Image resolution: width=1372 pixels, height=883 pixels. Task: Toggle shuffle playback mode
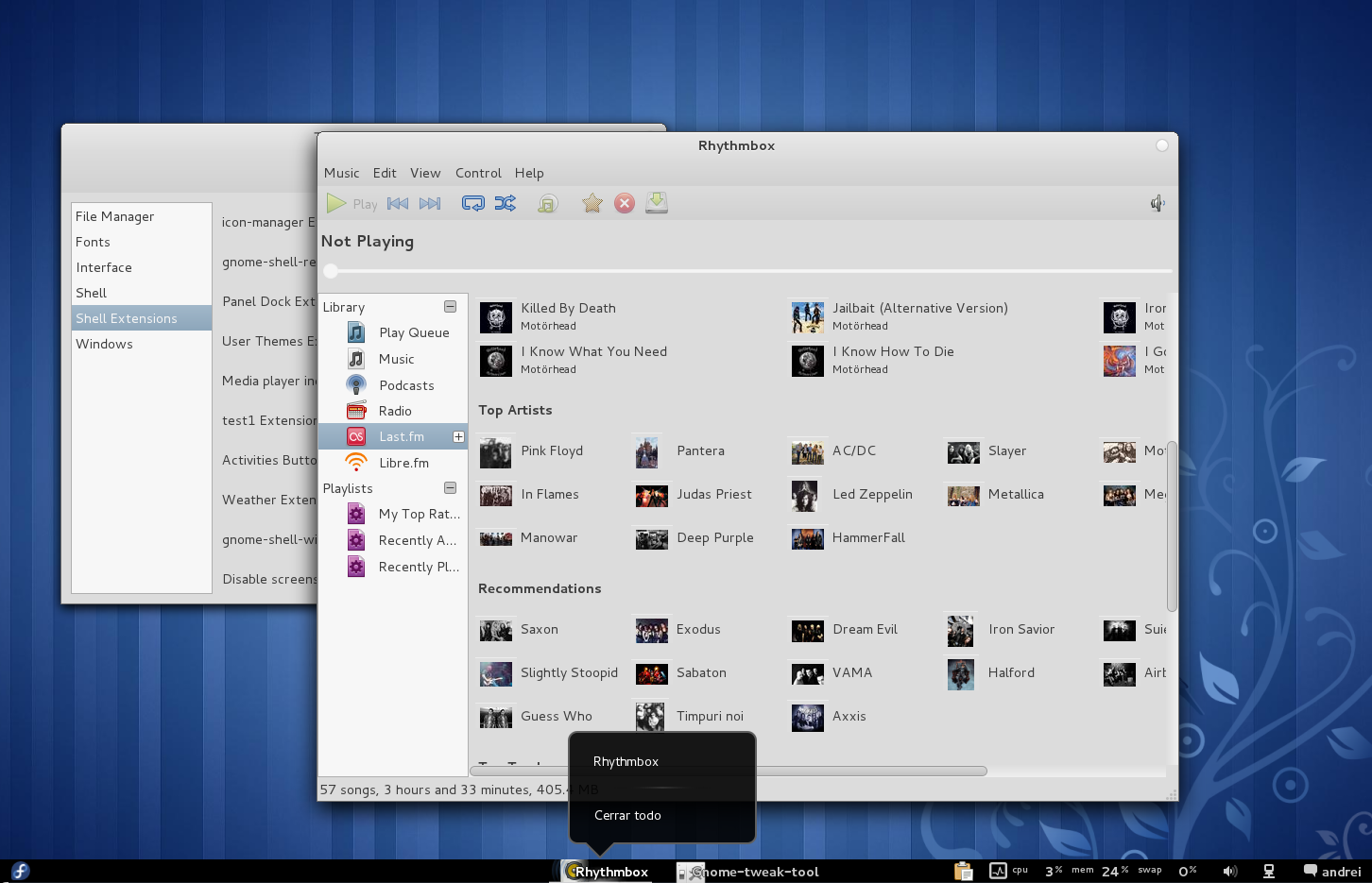[506, 202]
